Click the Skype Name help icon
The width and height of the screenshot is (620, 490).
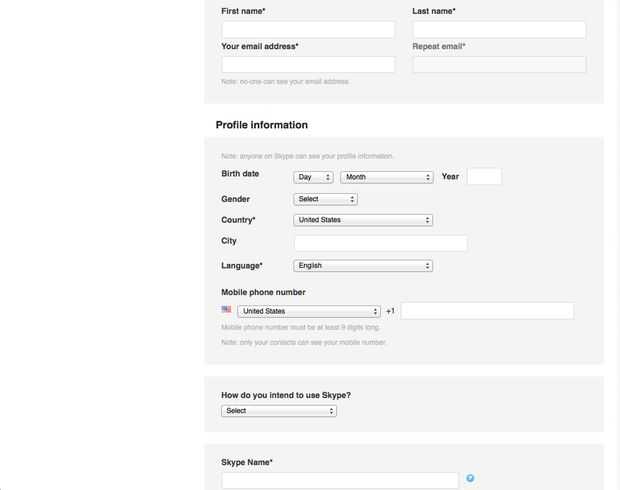coord(470,479)
